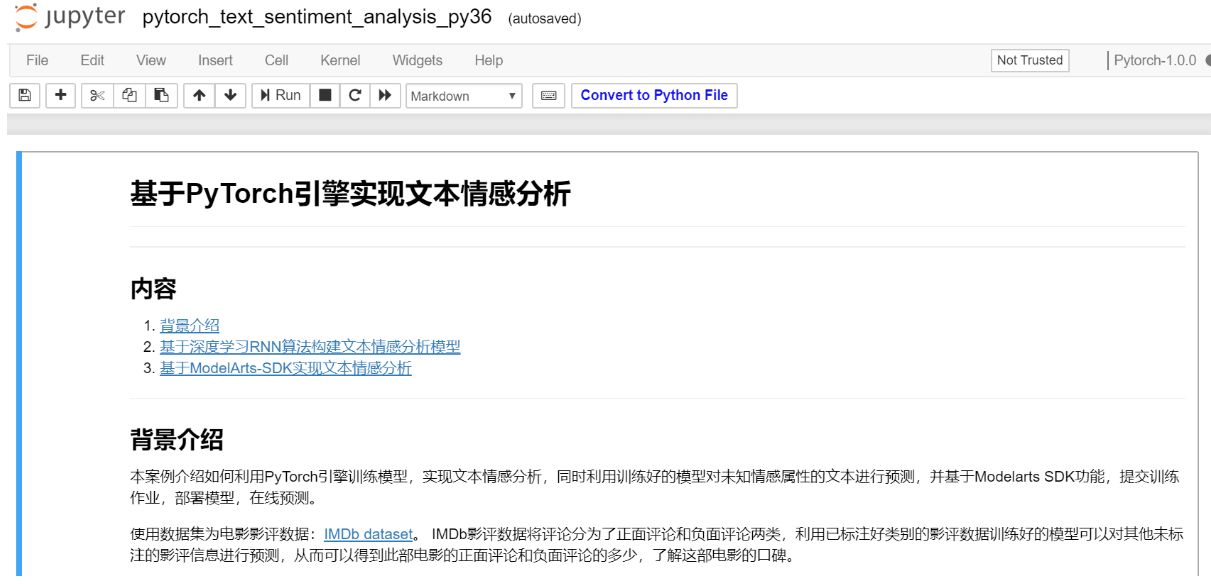Open the Insert menu
Viewport: 1211px width, 584px height.
point(215,60)
